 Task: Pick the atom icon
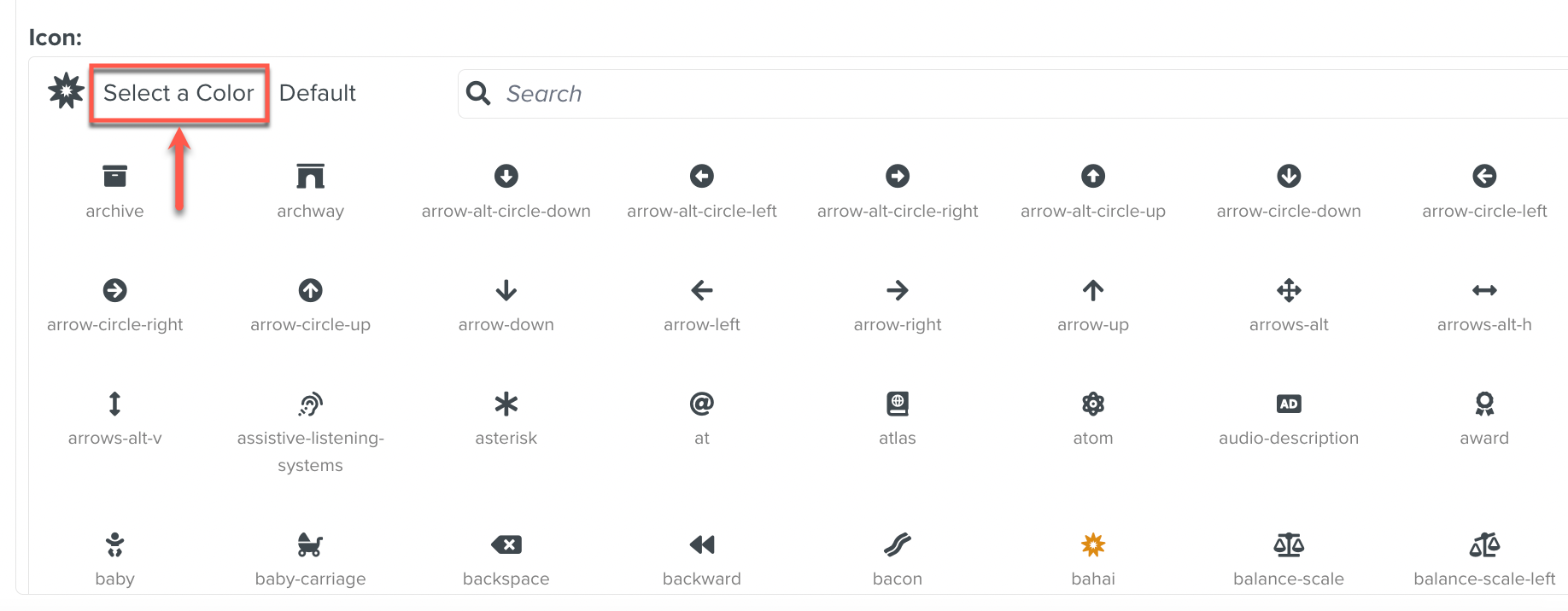click(x=1092, y=404)
